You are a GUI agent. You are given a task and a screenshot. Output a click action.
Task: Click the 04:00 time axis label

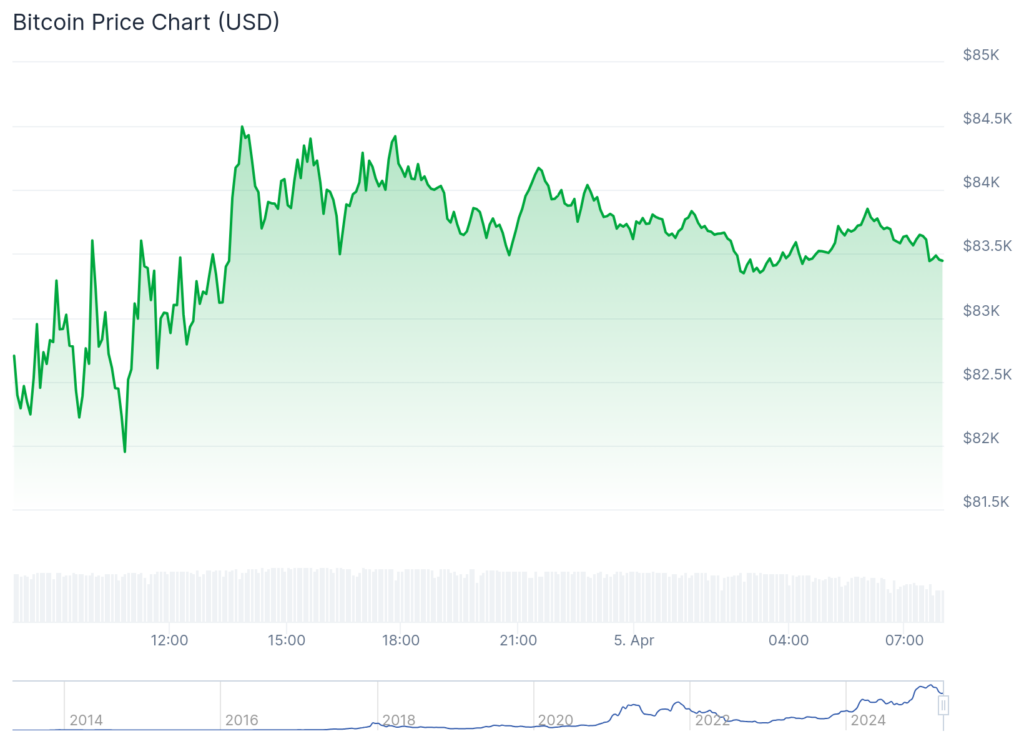[x=788, y=640]
